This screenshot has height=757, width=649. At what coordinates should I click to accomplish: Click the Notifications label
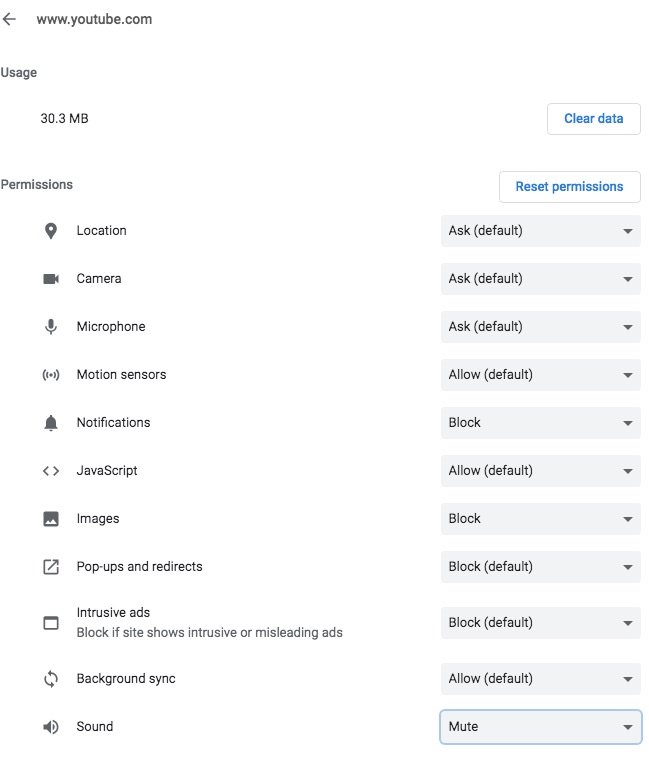pos(113,423)
